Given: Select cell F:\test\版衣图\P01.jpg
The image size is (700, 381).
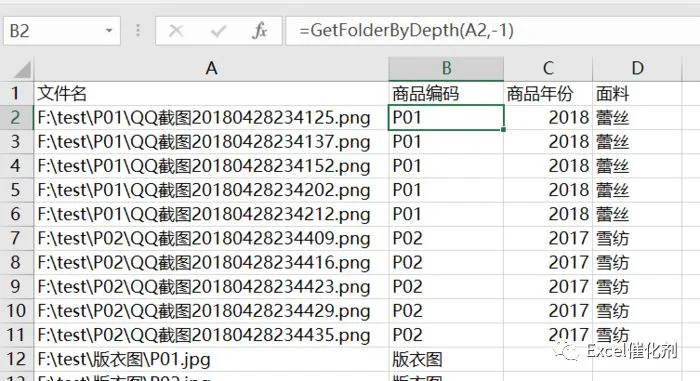Looking at the screenshot, I should pos(211,359).
